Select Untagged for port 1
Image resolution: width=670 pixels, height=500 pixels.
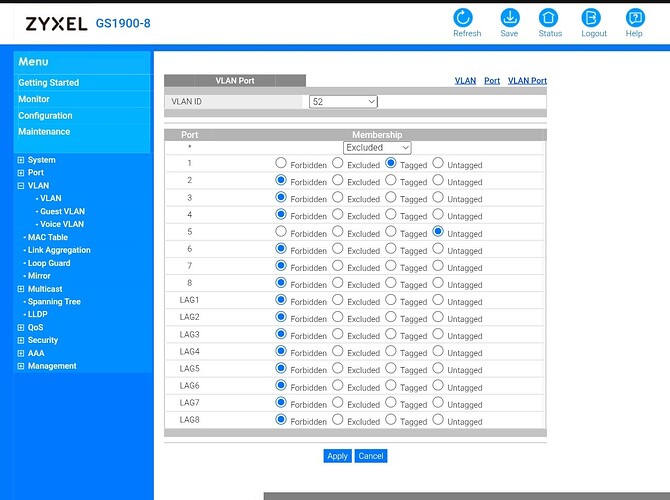(x=438, y=164)
